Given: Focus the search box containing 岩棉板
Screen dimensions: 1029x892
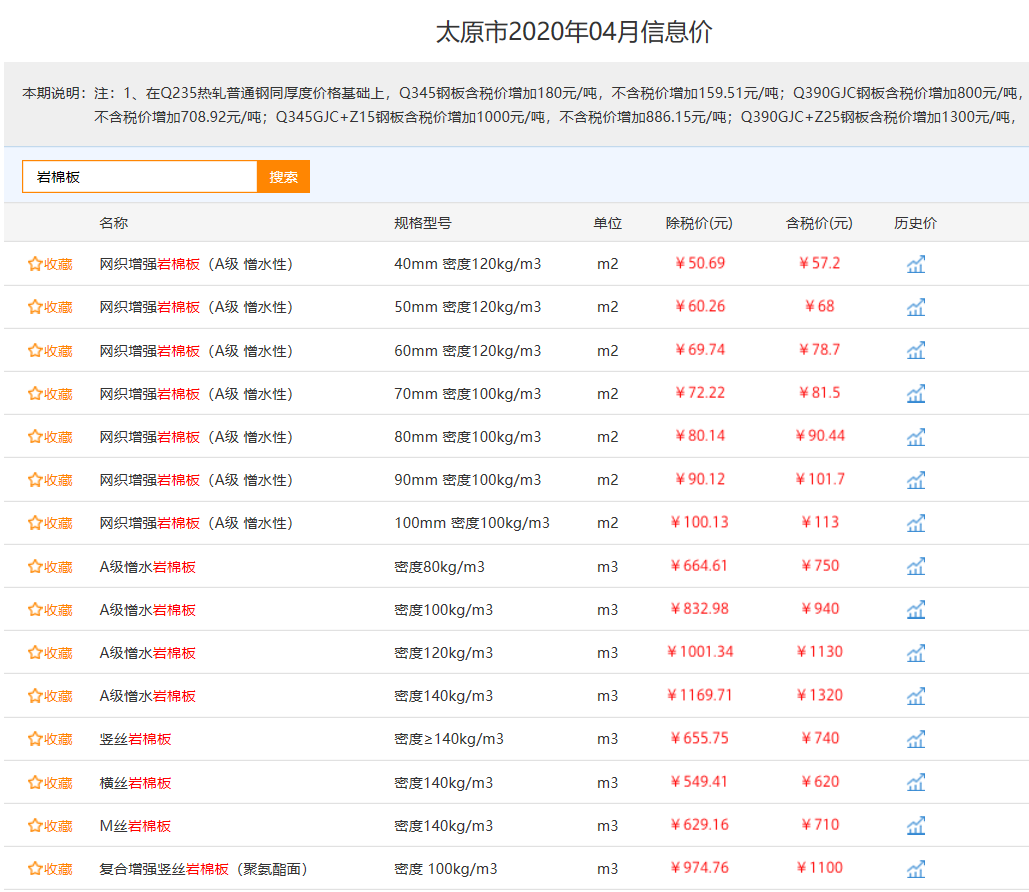Looking at the screenshot, I should coord(140,177).
